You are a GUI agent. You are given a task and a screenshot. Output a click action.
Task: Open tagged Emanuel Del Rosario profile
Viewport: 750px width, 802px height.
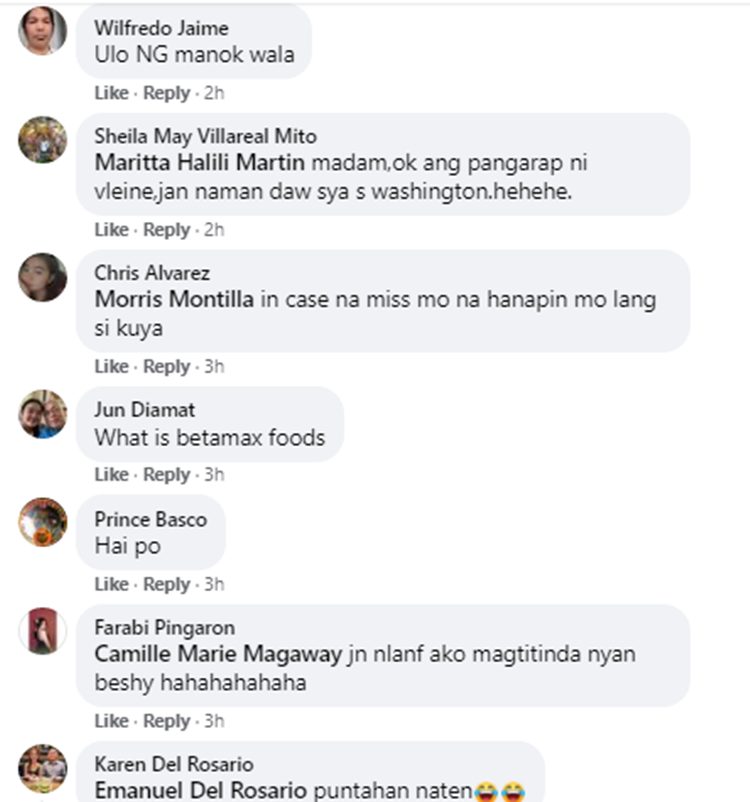pyautogui.click(x=201, y=790)
